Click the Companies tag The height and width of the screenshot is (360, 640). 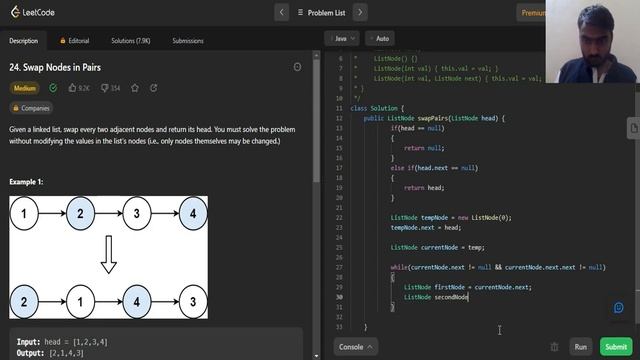point(31,108)
